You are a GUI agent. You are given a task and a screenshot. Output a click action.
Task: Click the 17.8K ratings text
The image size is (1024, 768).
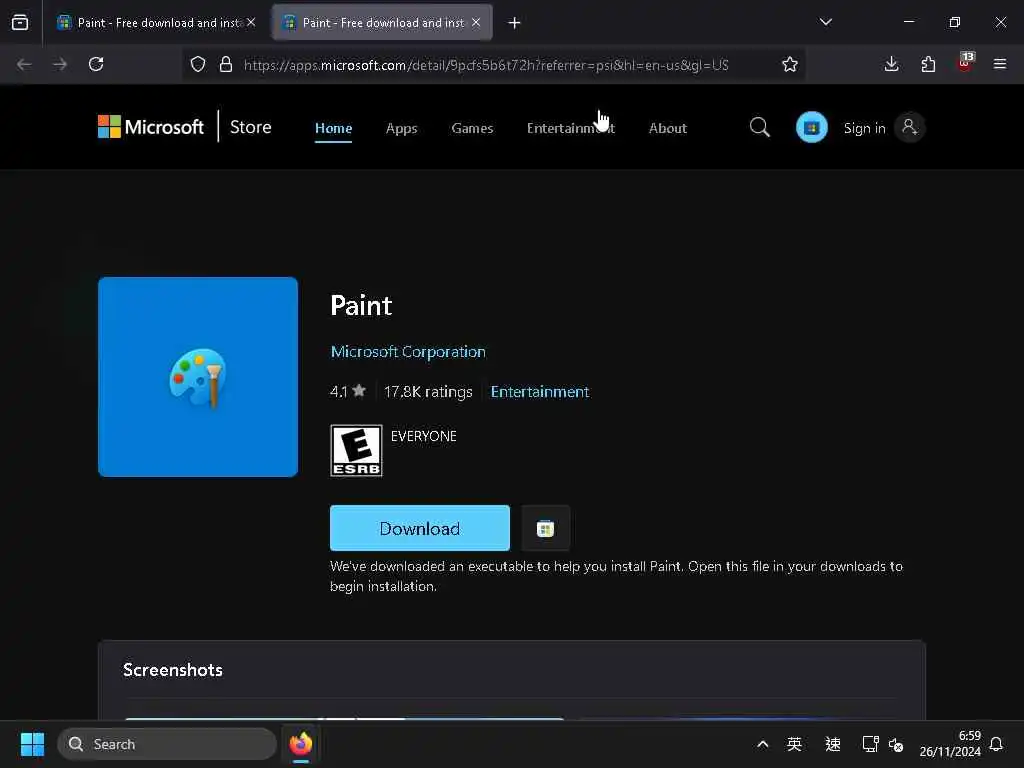click(428, 392)
